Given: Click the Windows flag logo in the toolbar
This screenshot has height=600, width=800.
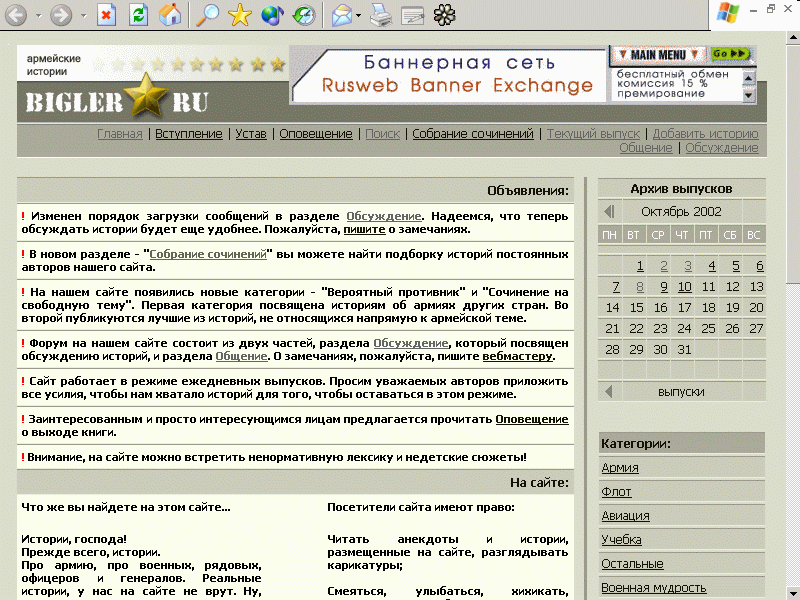Looking at the screenshot, I should pos(728,13).
